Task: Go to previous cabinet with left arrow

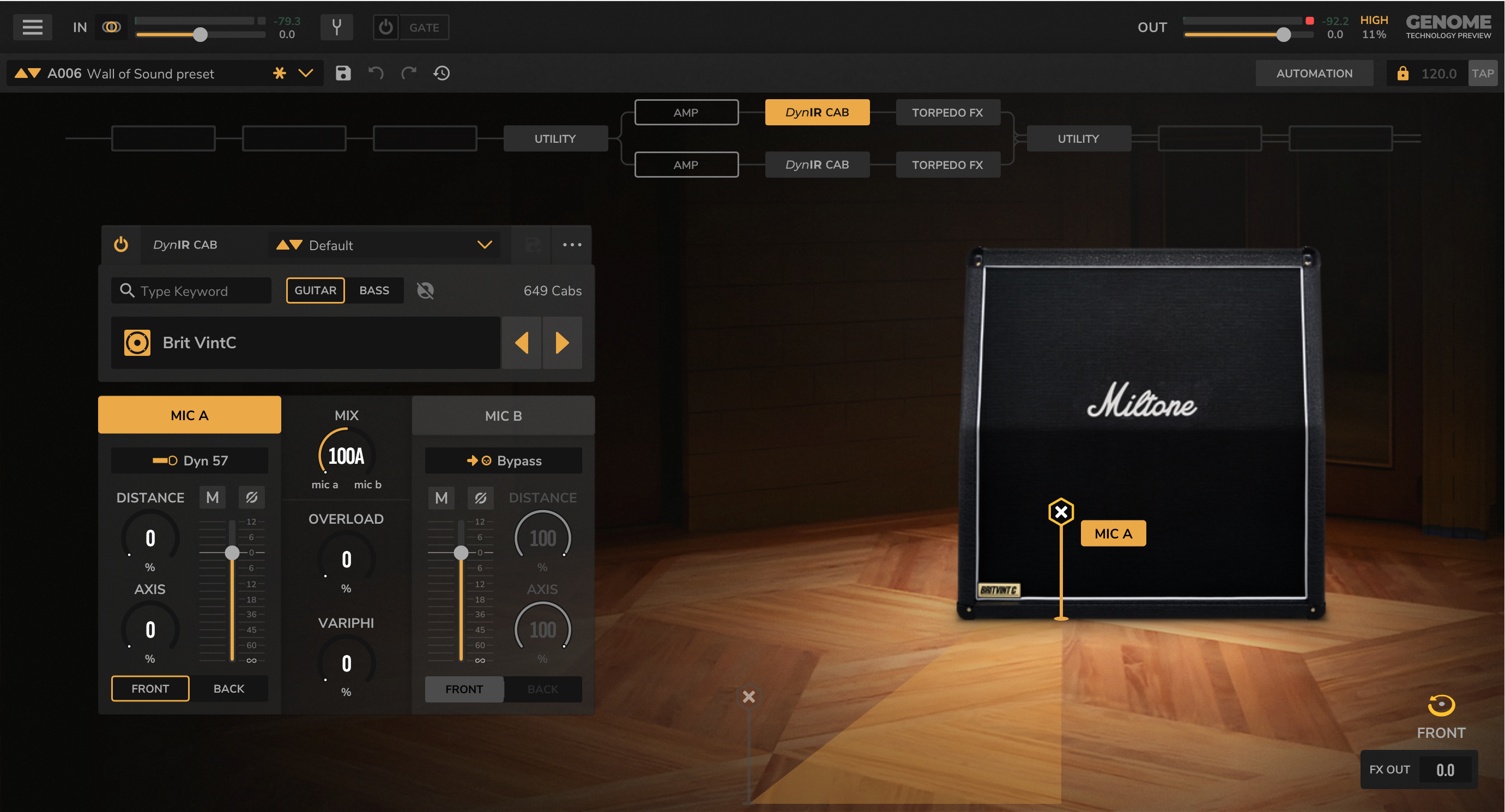Action: point(521,342)
